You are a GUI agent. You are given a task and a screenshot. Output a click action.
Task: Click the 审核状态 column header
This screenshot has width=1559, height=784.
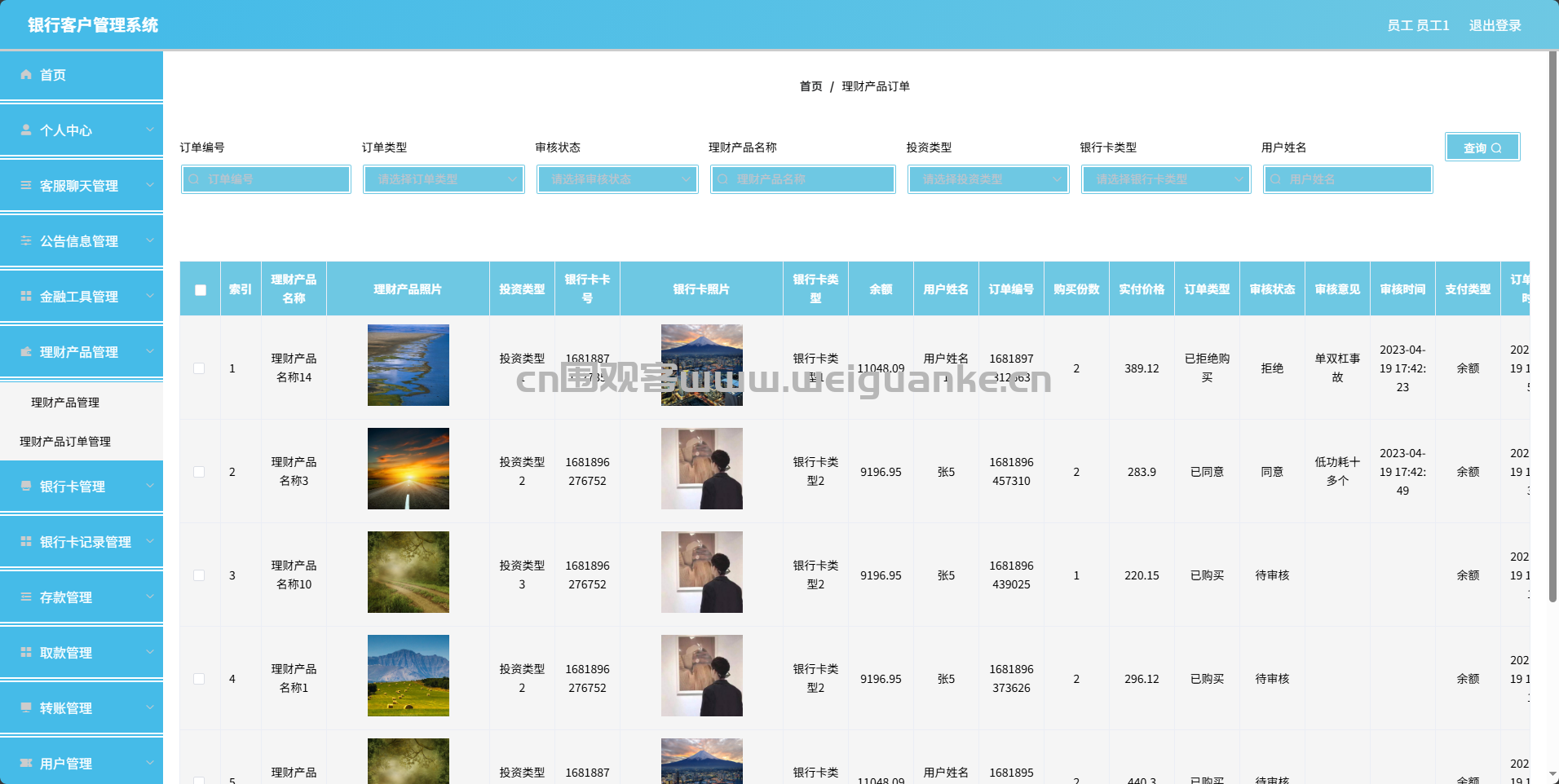[x=1272, y=289]
